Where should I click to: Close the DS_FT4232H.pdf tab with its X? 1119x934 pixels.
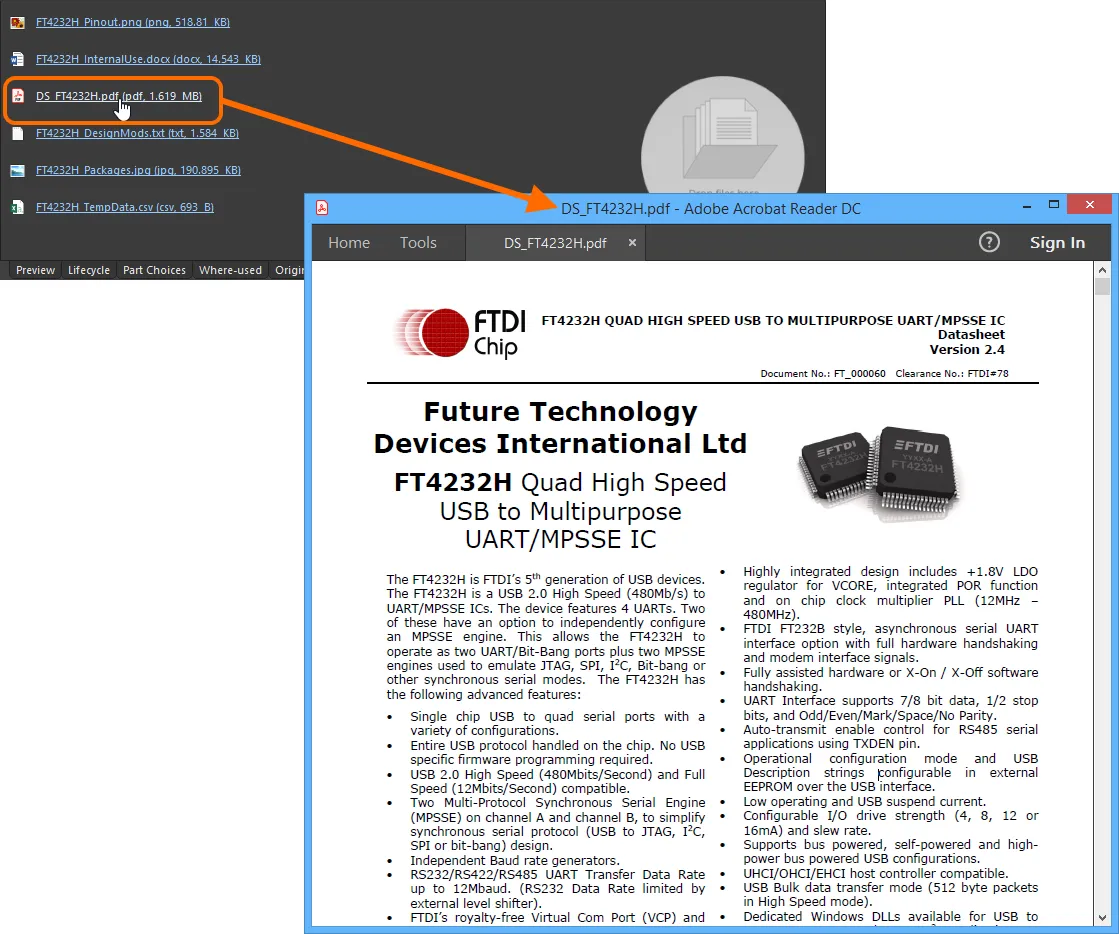631,242
